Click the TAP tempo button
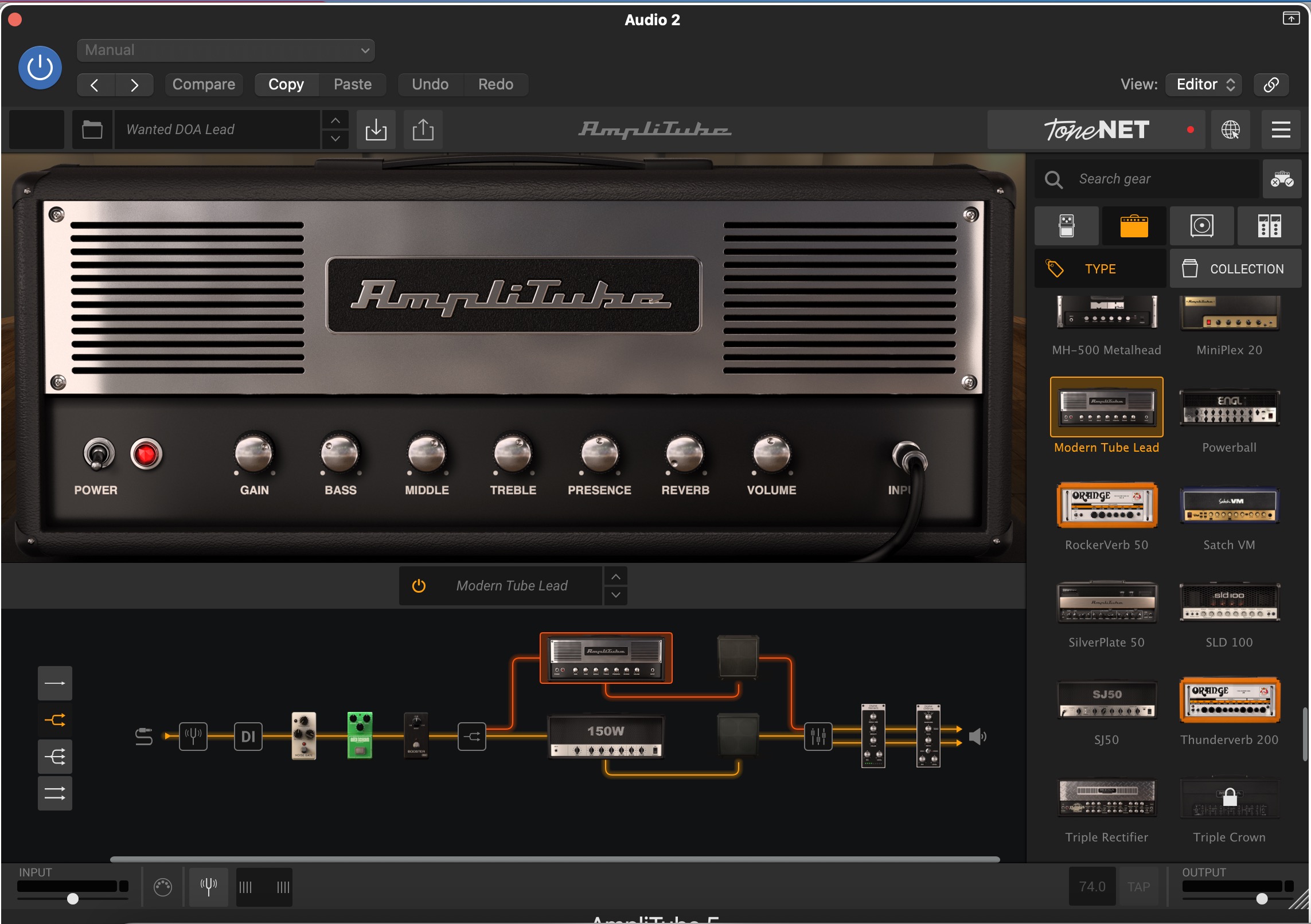1311x924 pixels. (1138, 887)
